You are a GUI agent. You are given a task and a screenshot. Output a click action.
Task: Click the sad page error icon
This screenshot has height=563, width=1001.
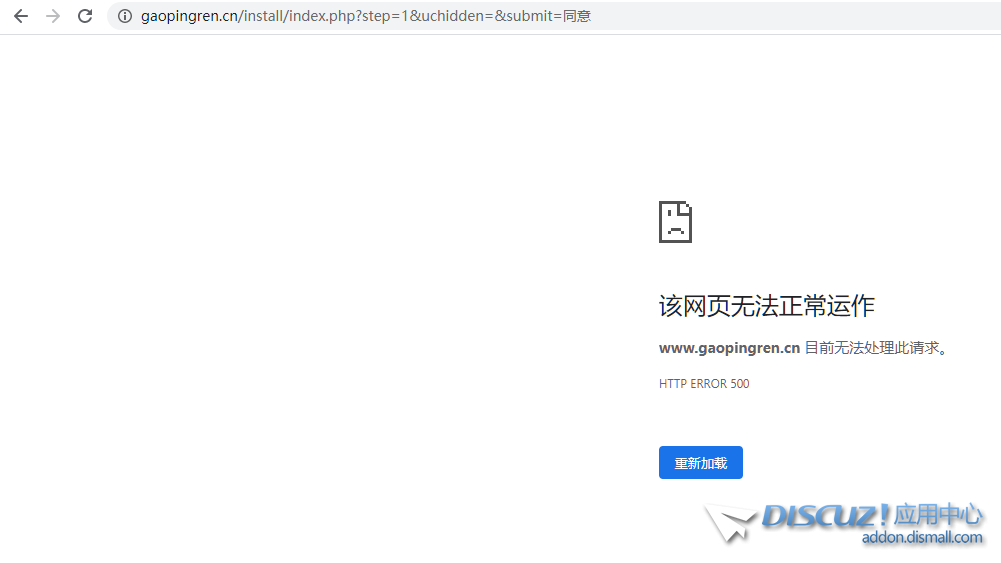675,222
